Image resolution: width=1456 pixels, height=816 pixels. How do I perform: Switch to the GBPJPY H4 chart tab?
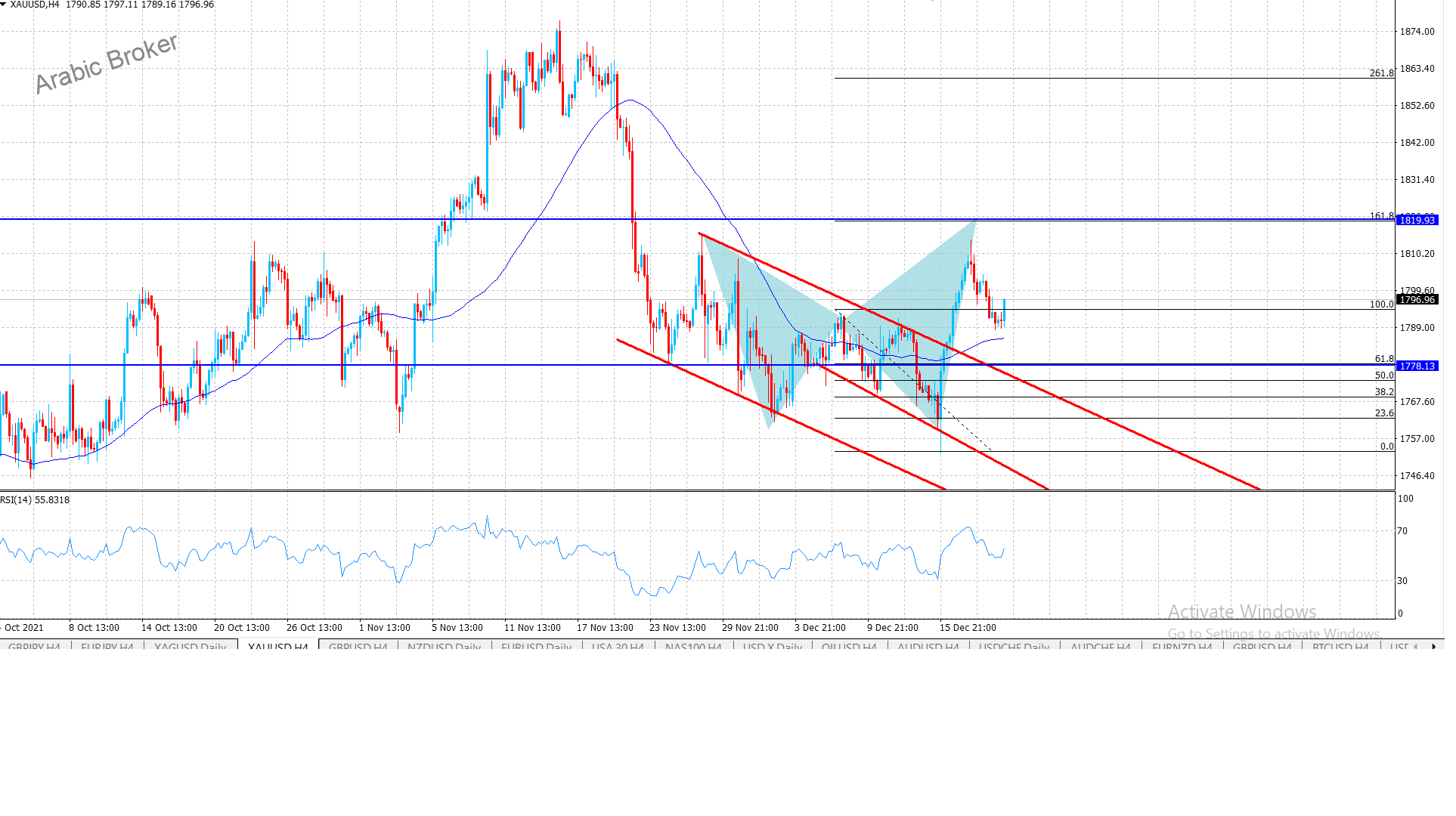click(x=34, y=647)
